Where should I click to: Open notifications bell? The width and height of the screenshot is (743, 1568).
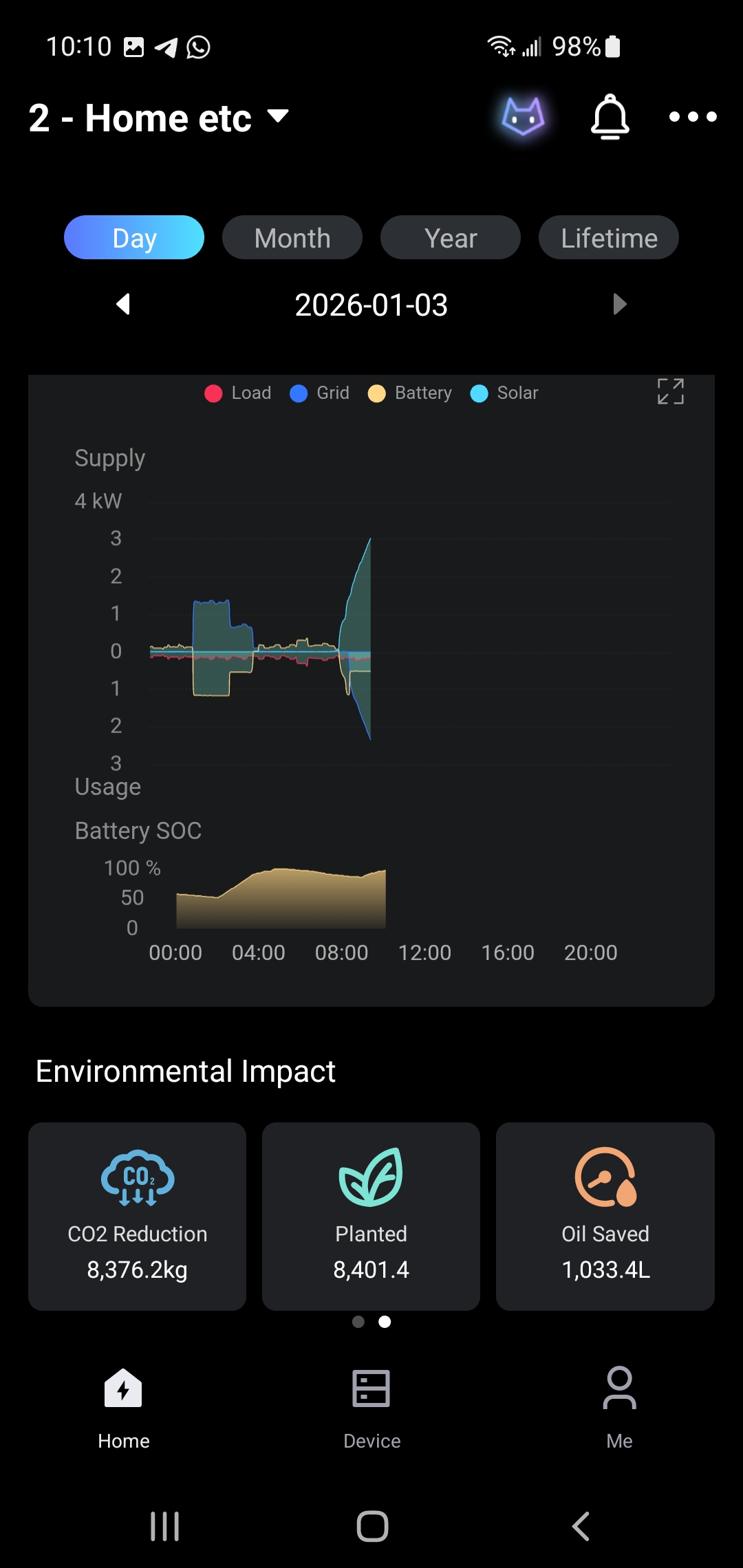[610, 117]
